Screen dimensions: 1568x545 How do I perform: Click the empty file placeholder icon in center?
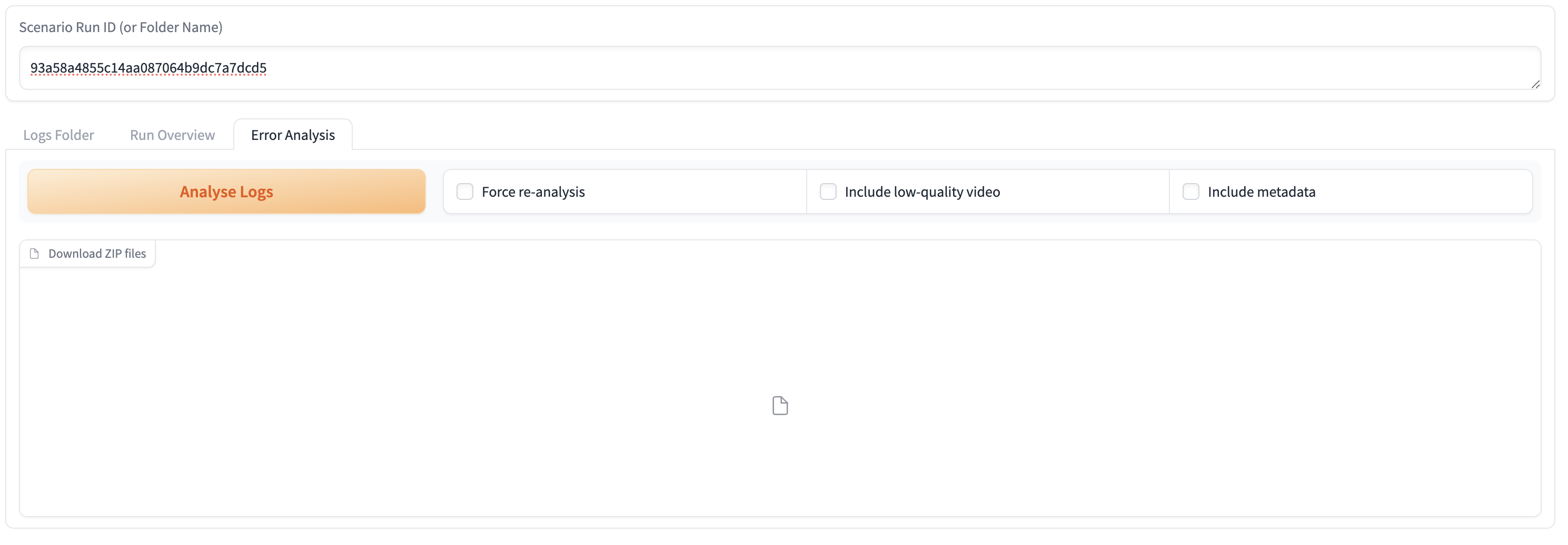[x=780, y=406]
